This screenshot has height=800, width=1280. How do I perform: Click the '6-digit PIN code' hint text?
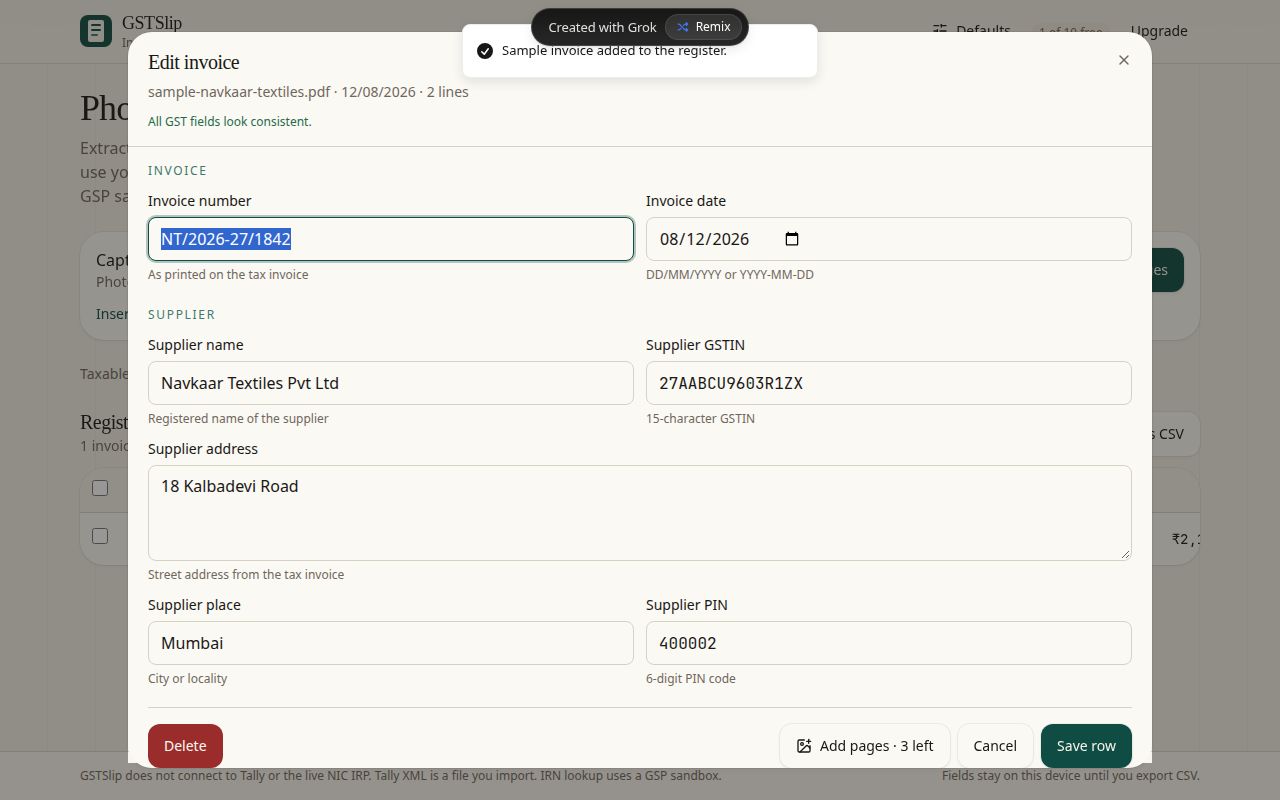click(691, 678)
